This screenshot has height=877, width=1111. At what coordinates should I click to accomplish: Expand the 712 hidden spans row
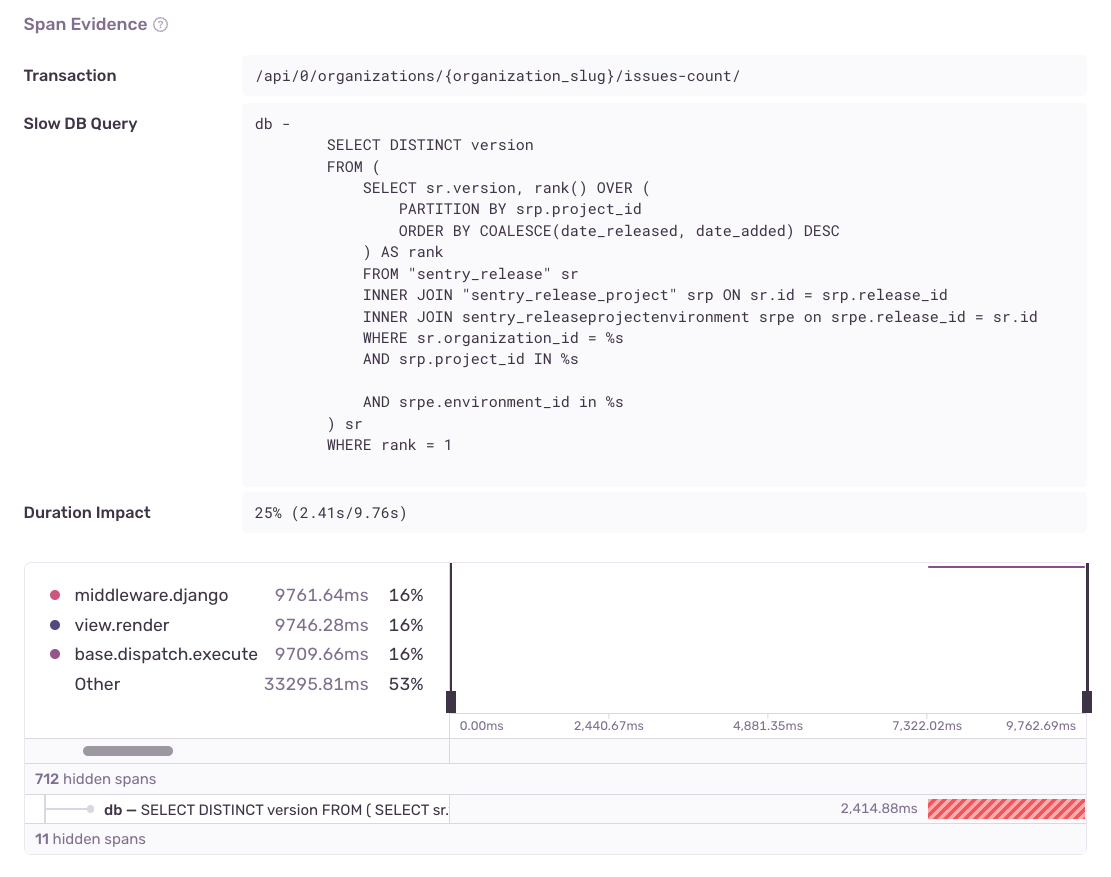95,778
